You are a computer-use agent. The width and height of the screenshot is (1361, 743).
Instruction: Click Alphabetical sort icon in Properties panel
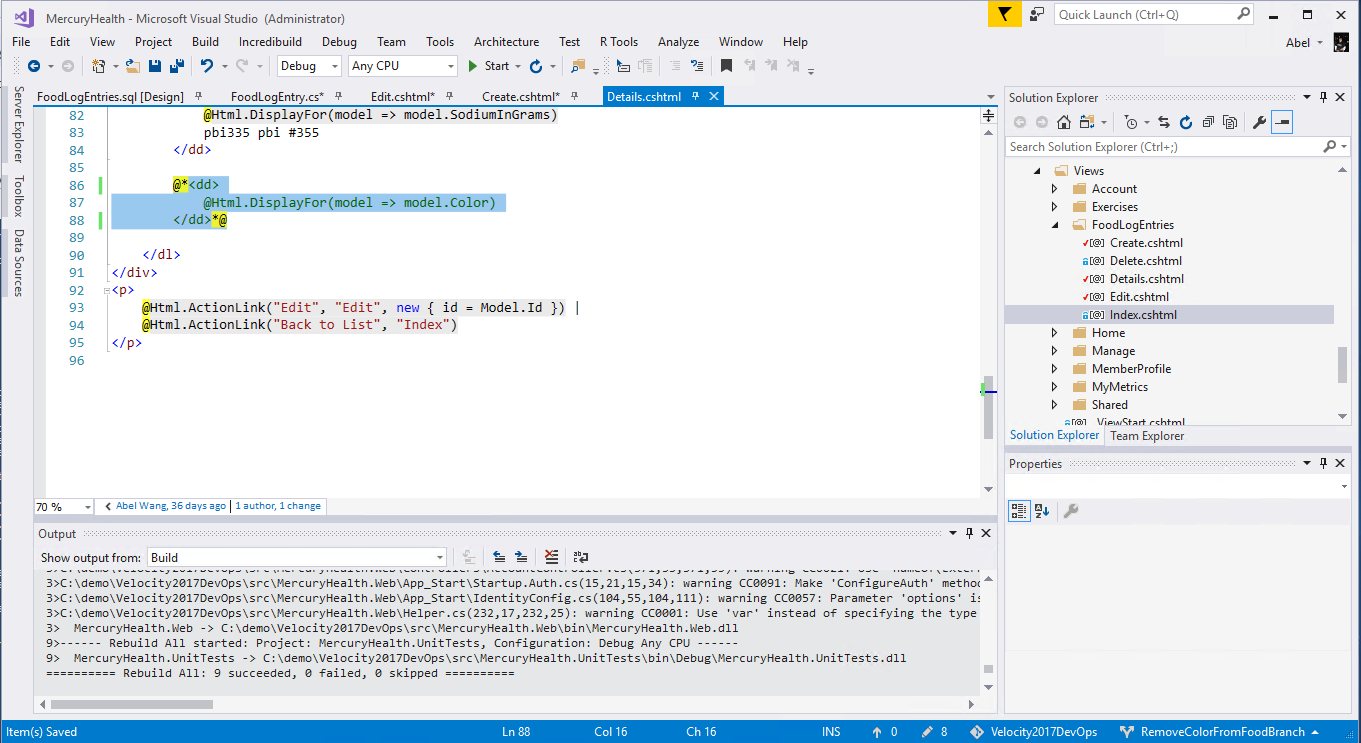pos(1042,511)
